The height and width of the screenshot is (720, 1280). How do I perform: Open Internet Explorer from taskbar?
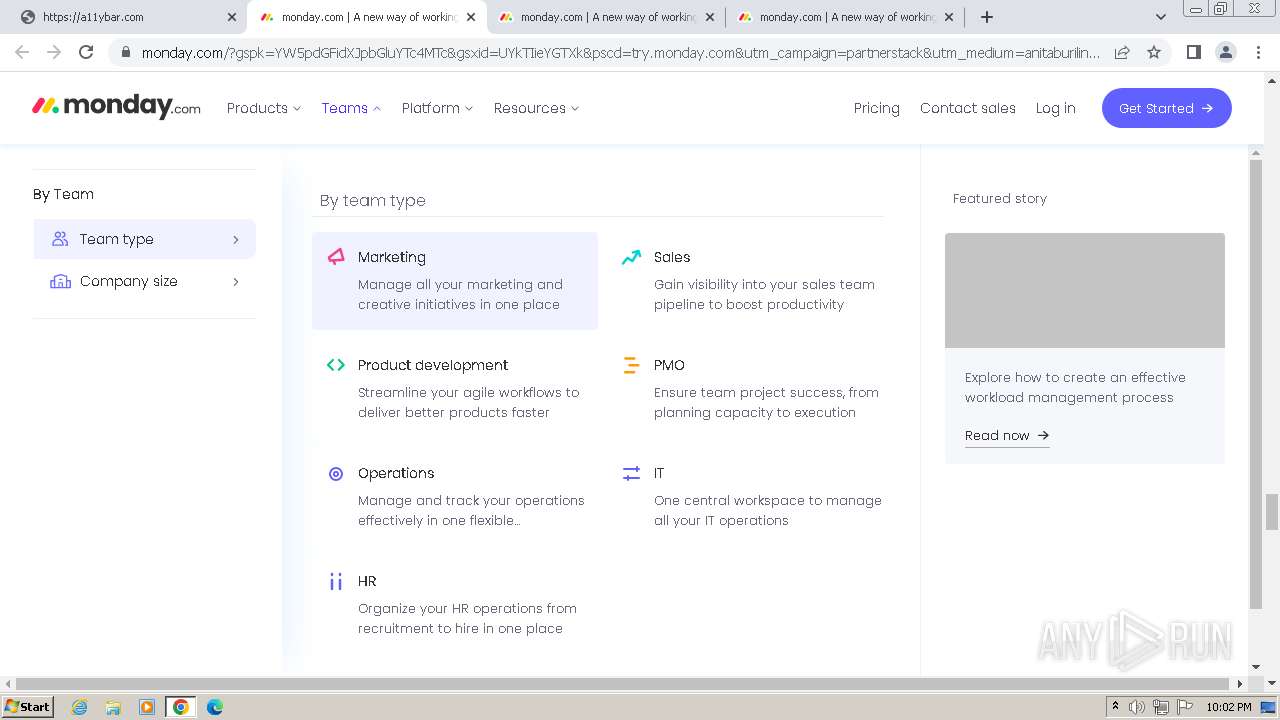80,707
